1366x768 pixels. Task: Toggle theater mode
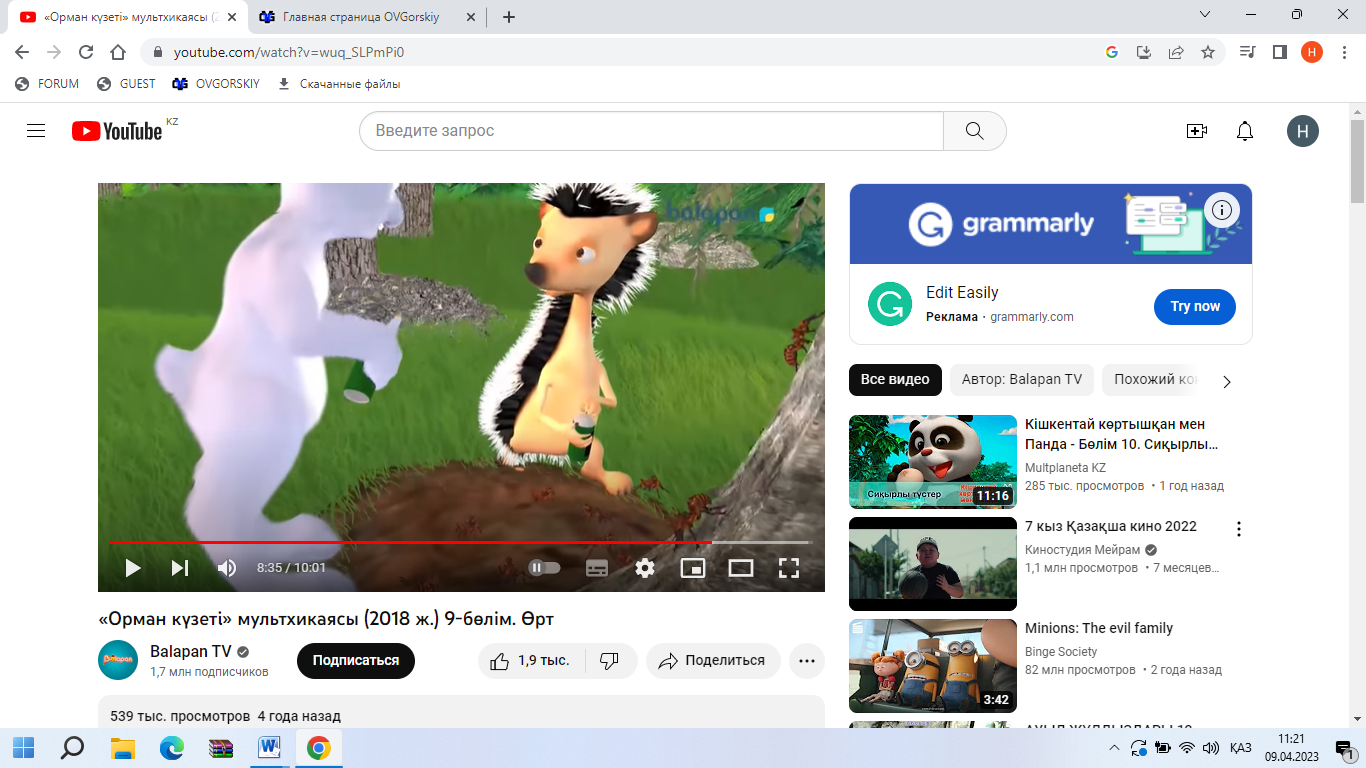tap(741, 568)
